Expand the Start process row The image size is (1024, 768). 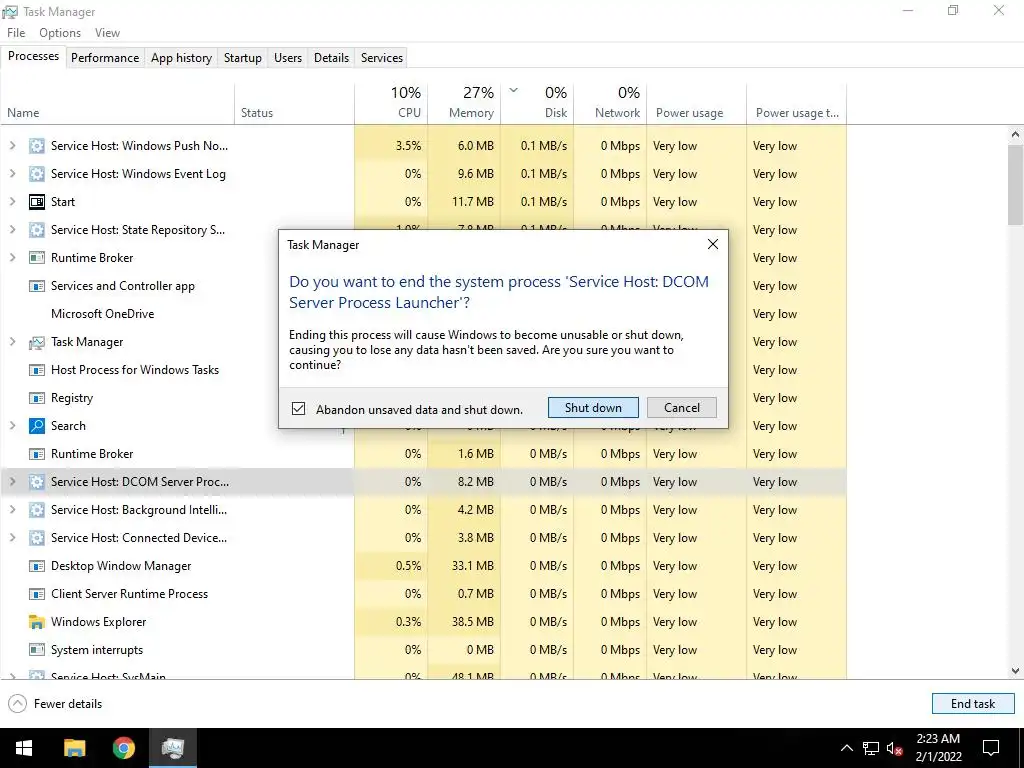coord(12,202)
